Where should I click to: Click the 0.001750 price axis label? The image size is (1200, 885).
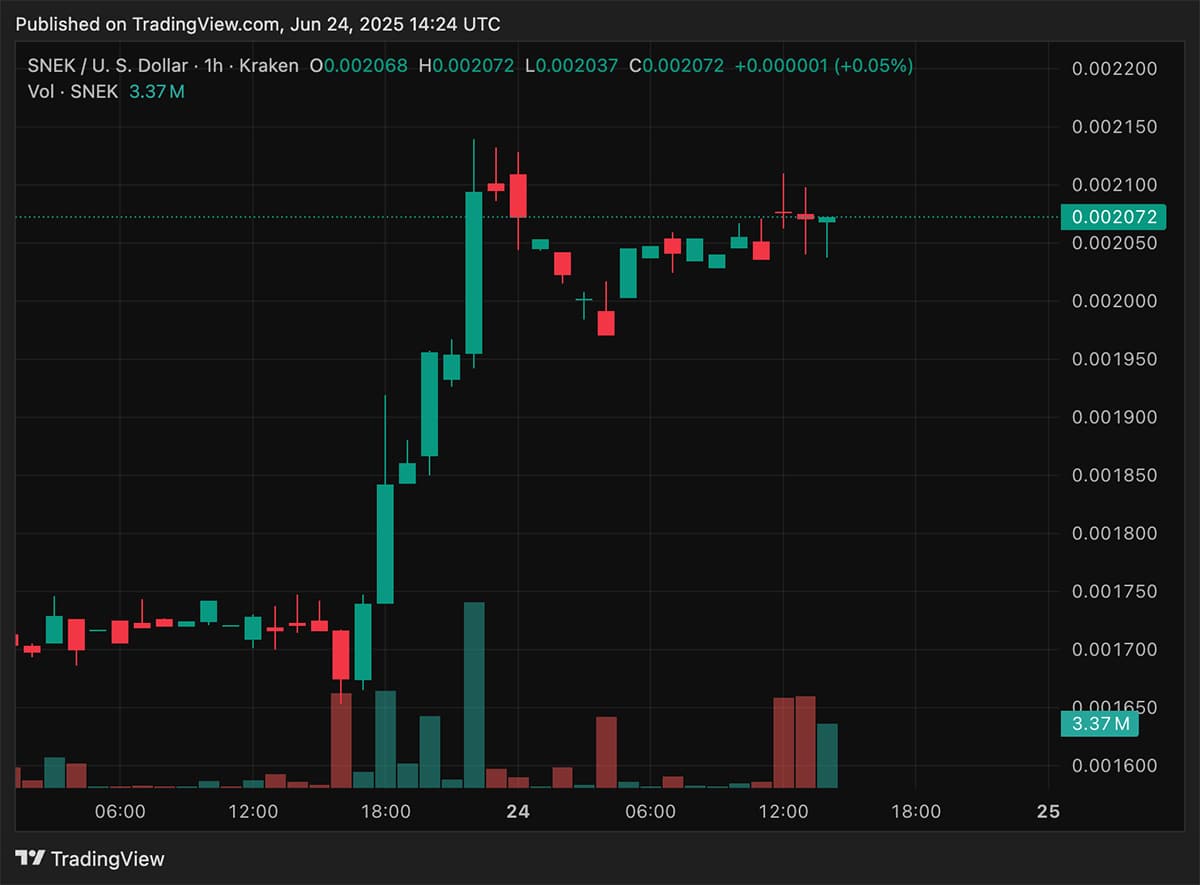pyautogui.click(x=1114, y=591)
